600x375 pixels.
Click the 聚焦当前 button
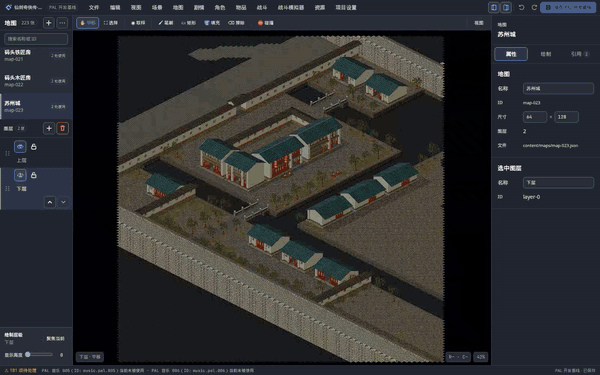(x=55, y=338)
